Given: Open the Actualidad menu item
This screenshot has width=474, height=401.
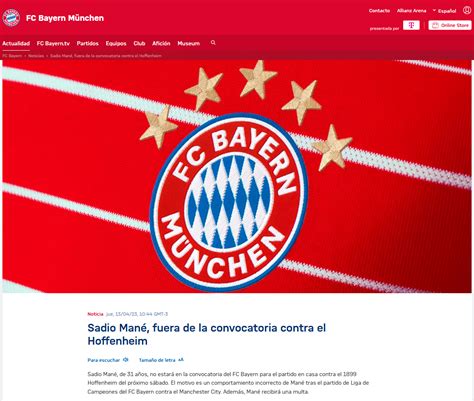Looking at the screenshot, I should [x=16, y=43].
